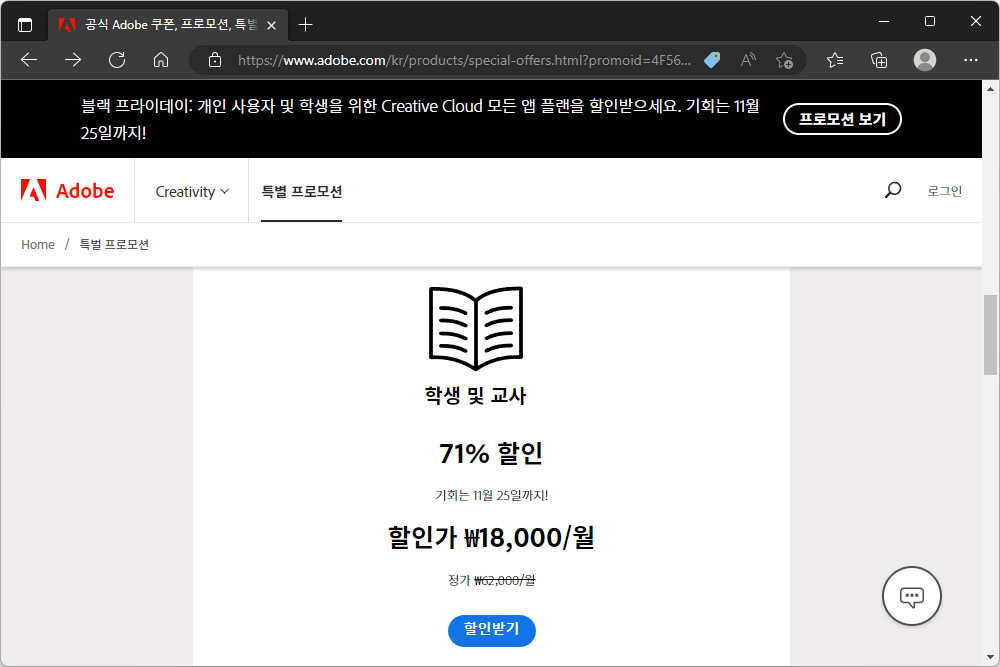1000x667 pixels.
Task: Click the 기회는 11월 25일까지! text
Action: click(492, 495)
